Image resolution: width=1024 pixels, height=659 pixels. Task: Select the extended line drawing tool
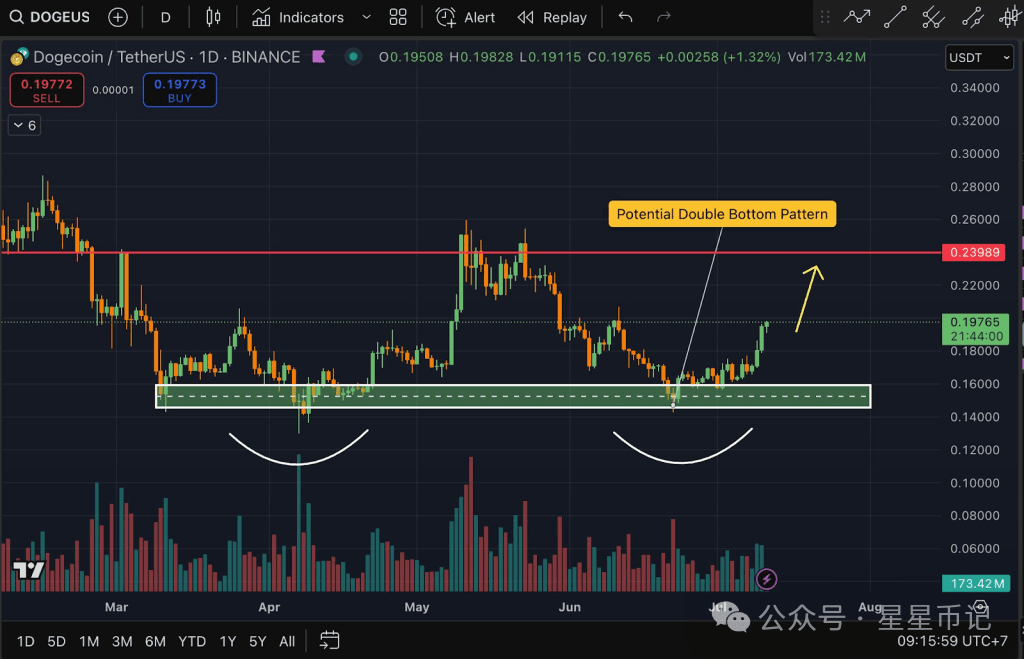tap(972, 17)
